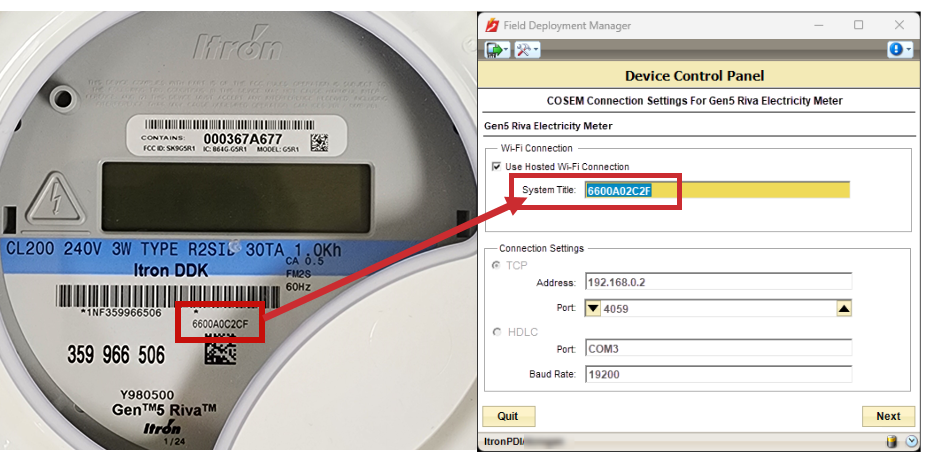The width and height of the screenshot is (926, 459).
Task: Maximize the Field Deployment Manager window
Action: coord(859,25)
